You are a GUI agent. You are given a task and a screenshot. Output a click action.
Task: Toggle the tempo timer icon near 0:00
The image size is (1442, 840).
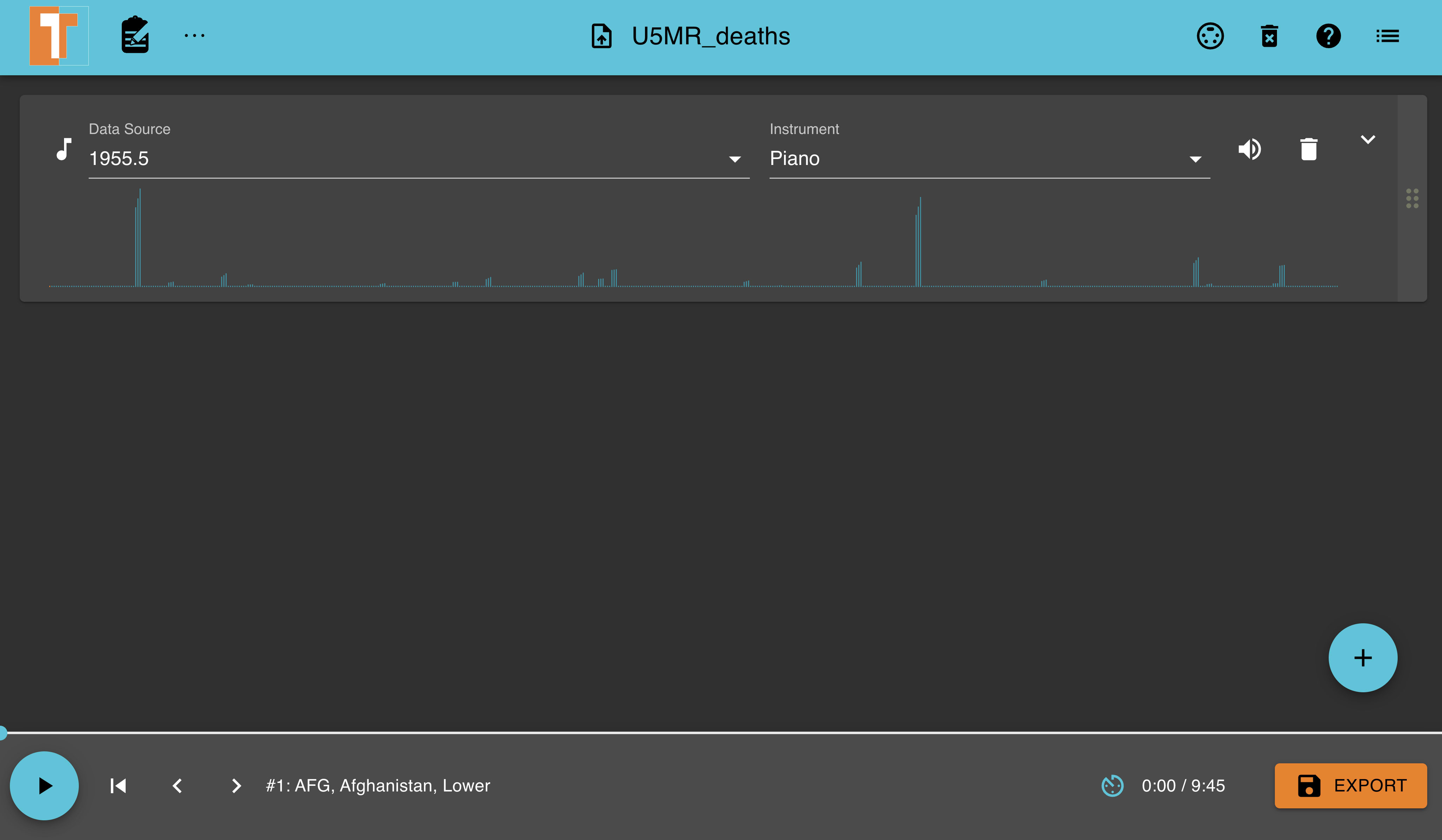1112,785
